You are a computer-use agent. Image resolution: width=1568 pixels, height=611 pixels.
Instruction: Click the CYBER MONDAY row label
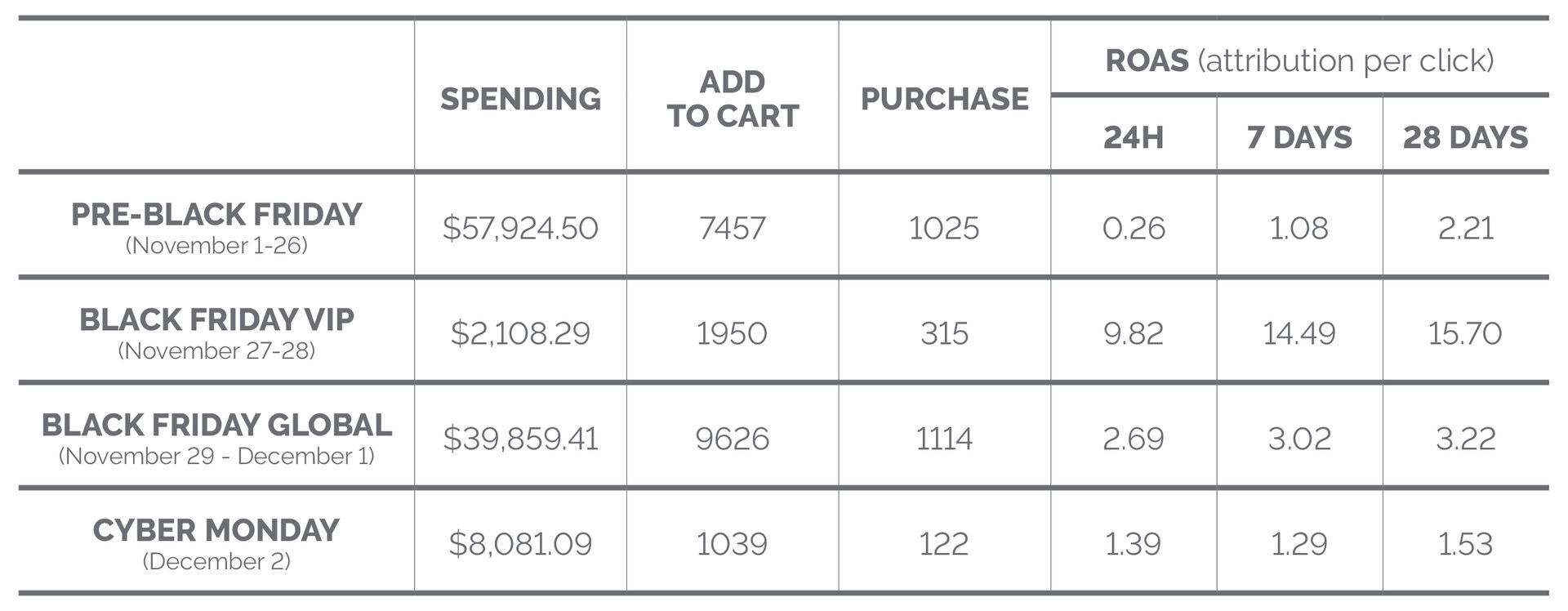click(216, 531)
